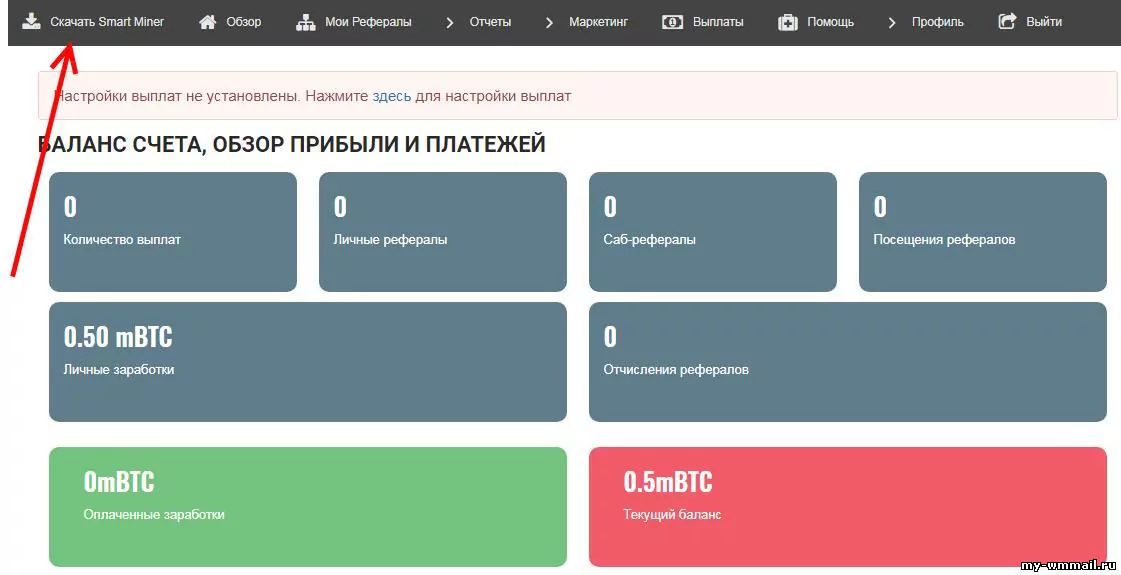Click the Выйти logout text

1044,22
